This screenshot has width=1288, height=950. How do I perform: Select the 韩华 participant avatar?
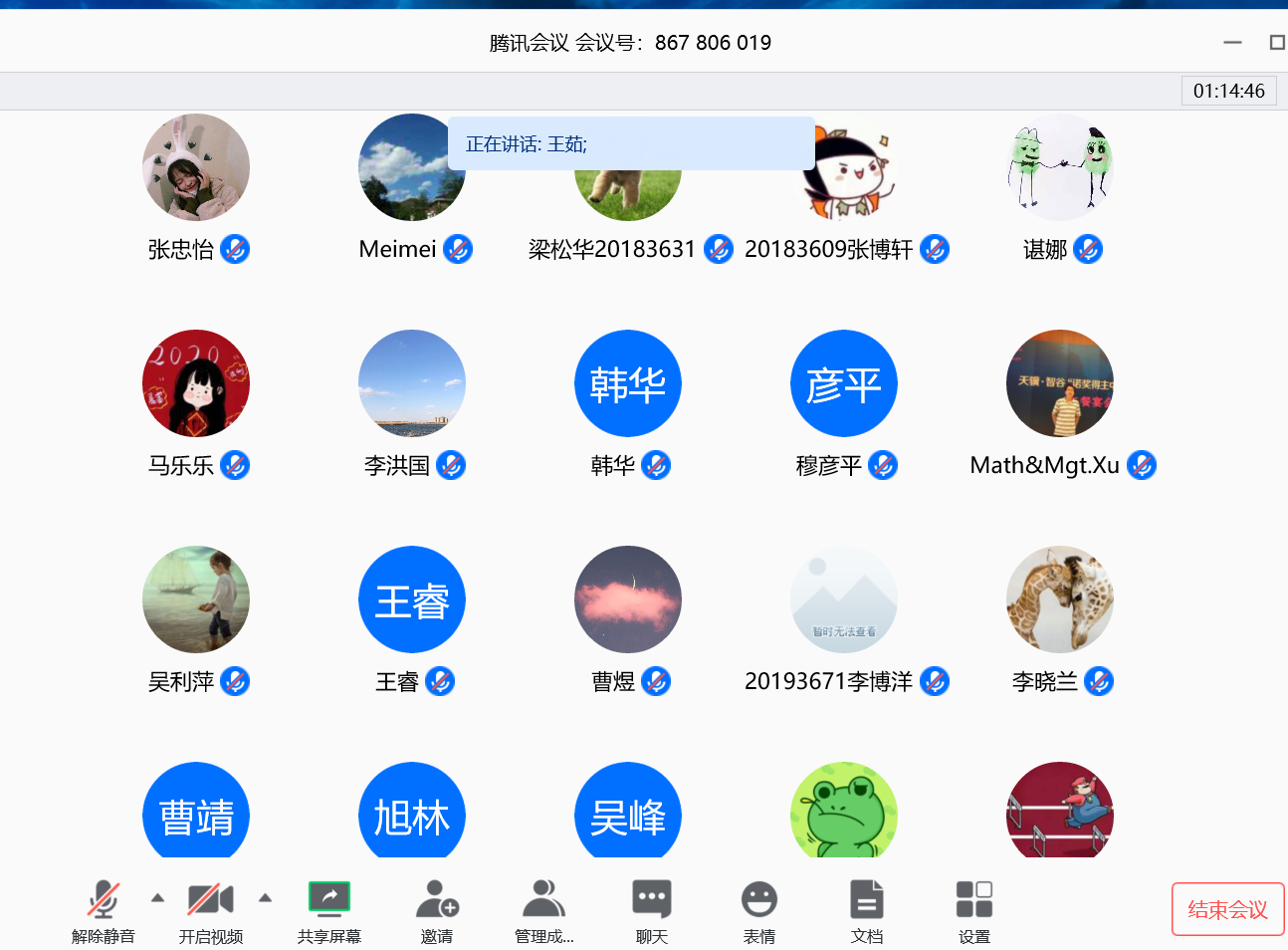(628, 383)
